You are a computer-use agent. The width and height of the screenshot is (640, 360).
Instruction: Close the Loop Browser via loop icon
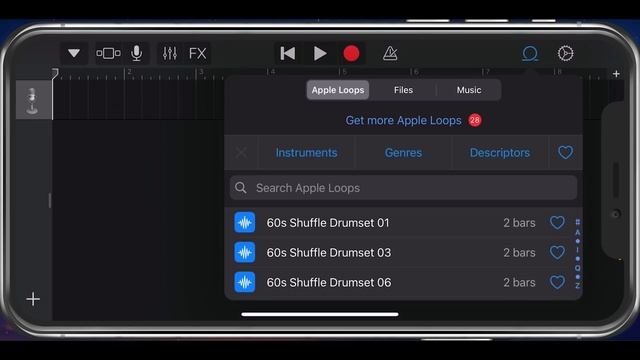(530, 53)
